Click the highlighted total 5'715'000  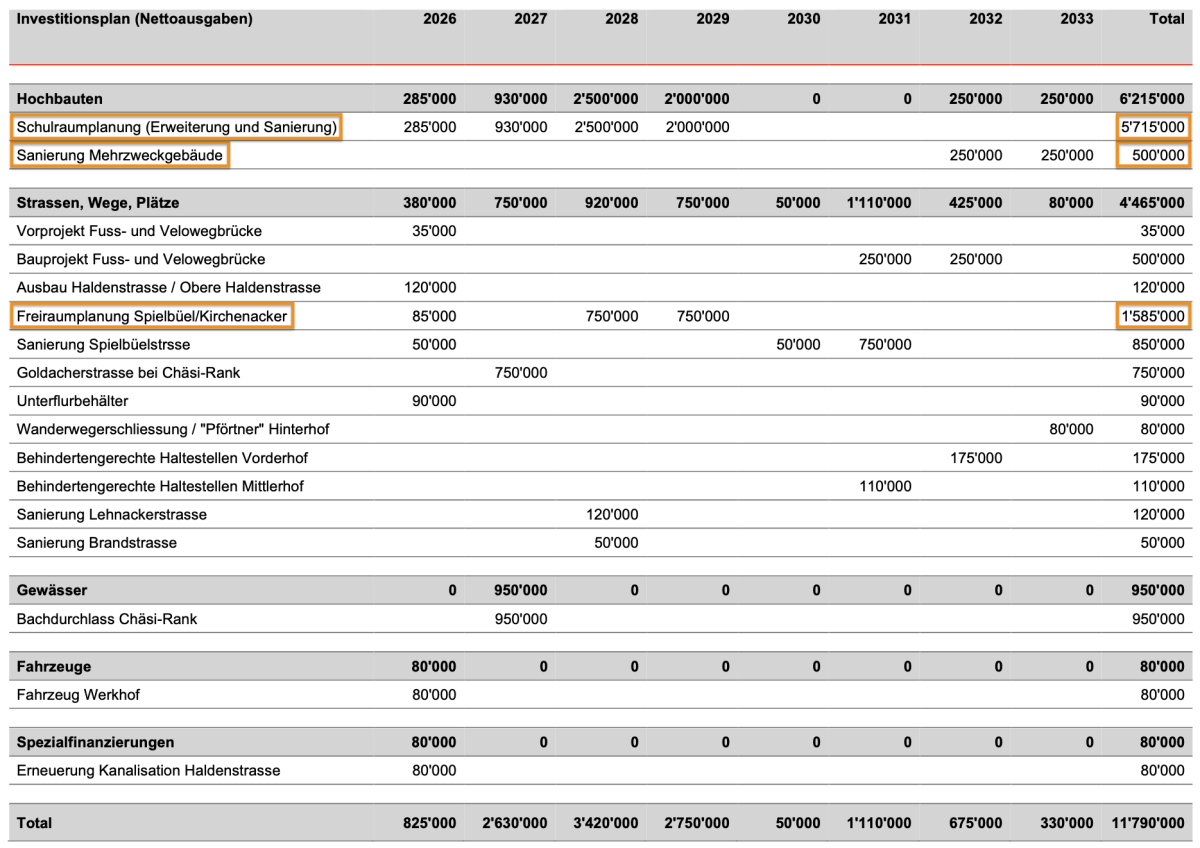(x=1153, y=127)
